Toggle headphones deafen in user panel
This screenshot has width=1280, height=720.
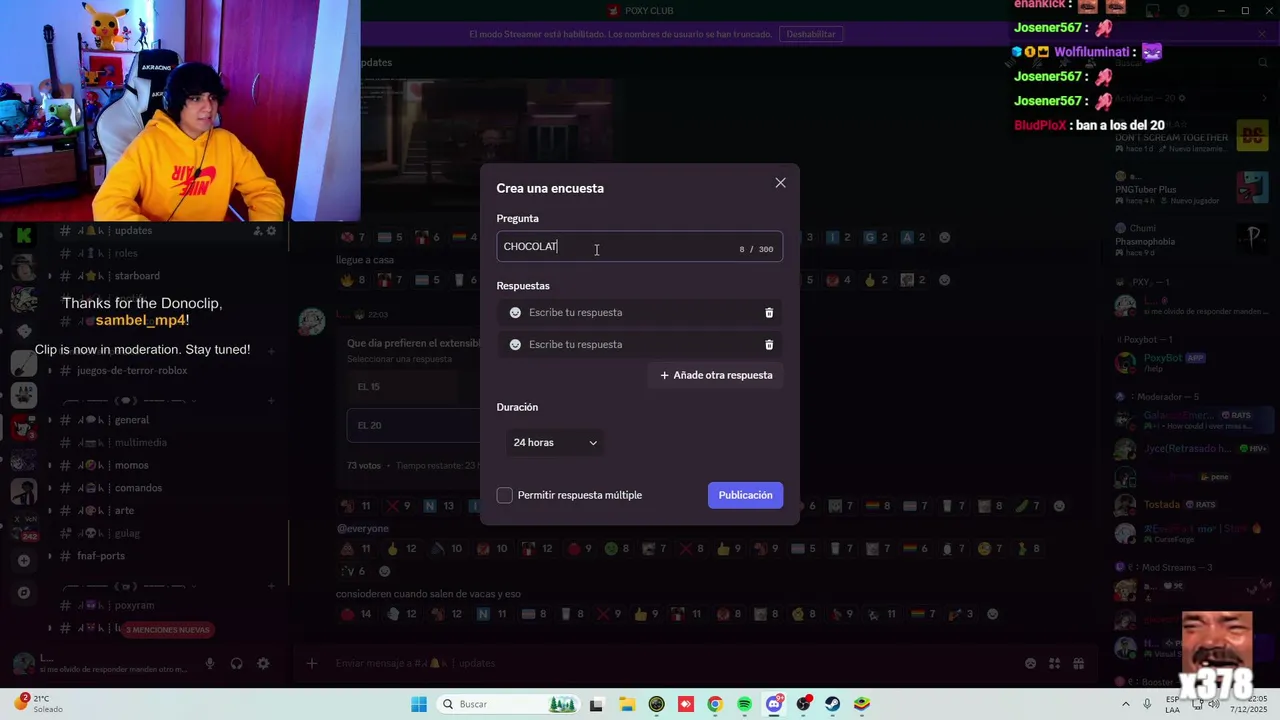point(237,663)
